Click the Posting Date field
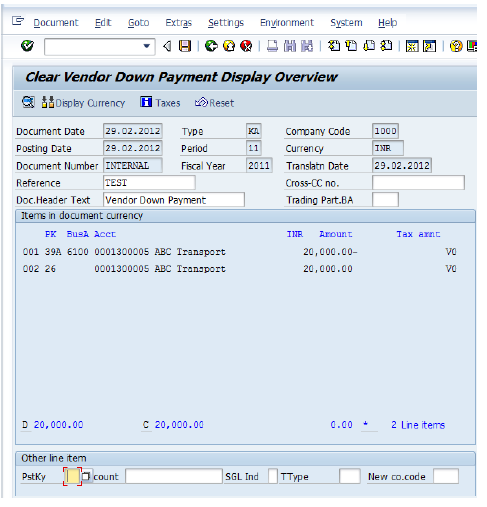Image resolution: width=487 pixels, height=507 pixels. [133, 148]
